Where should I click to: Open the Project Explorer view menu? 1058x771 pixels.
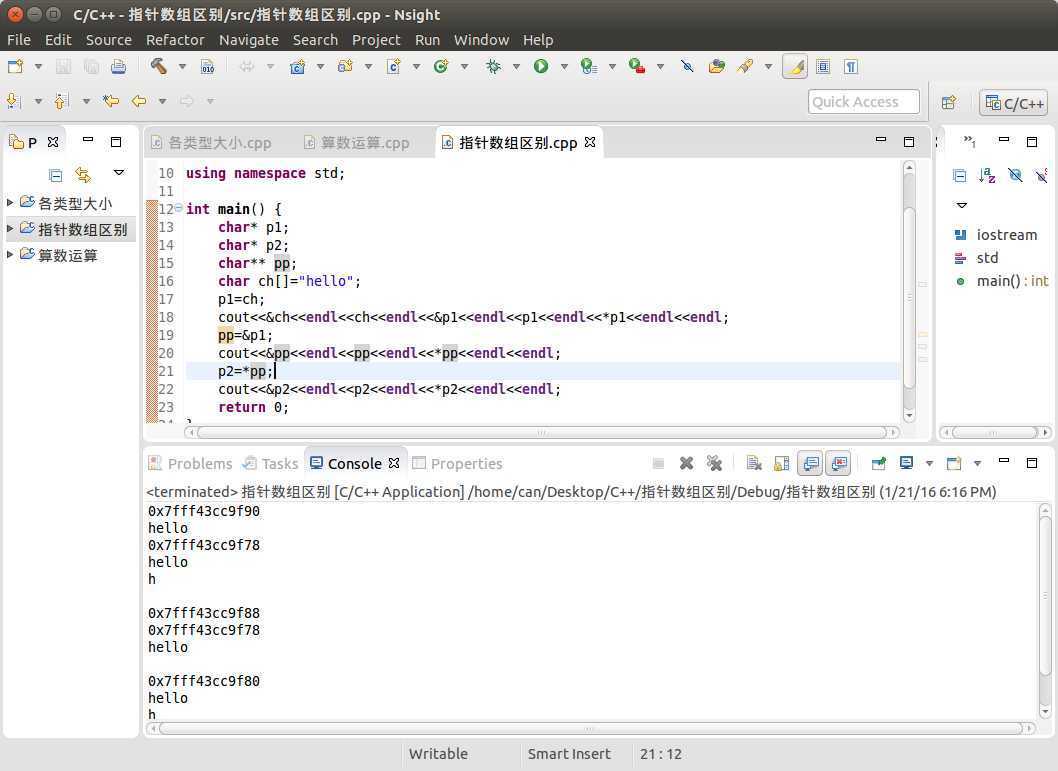[119, 173]
